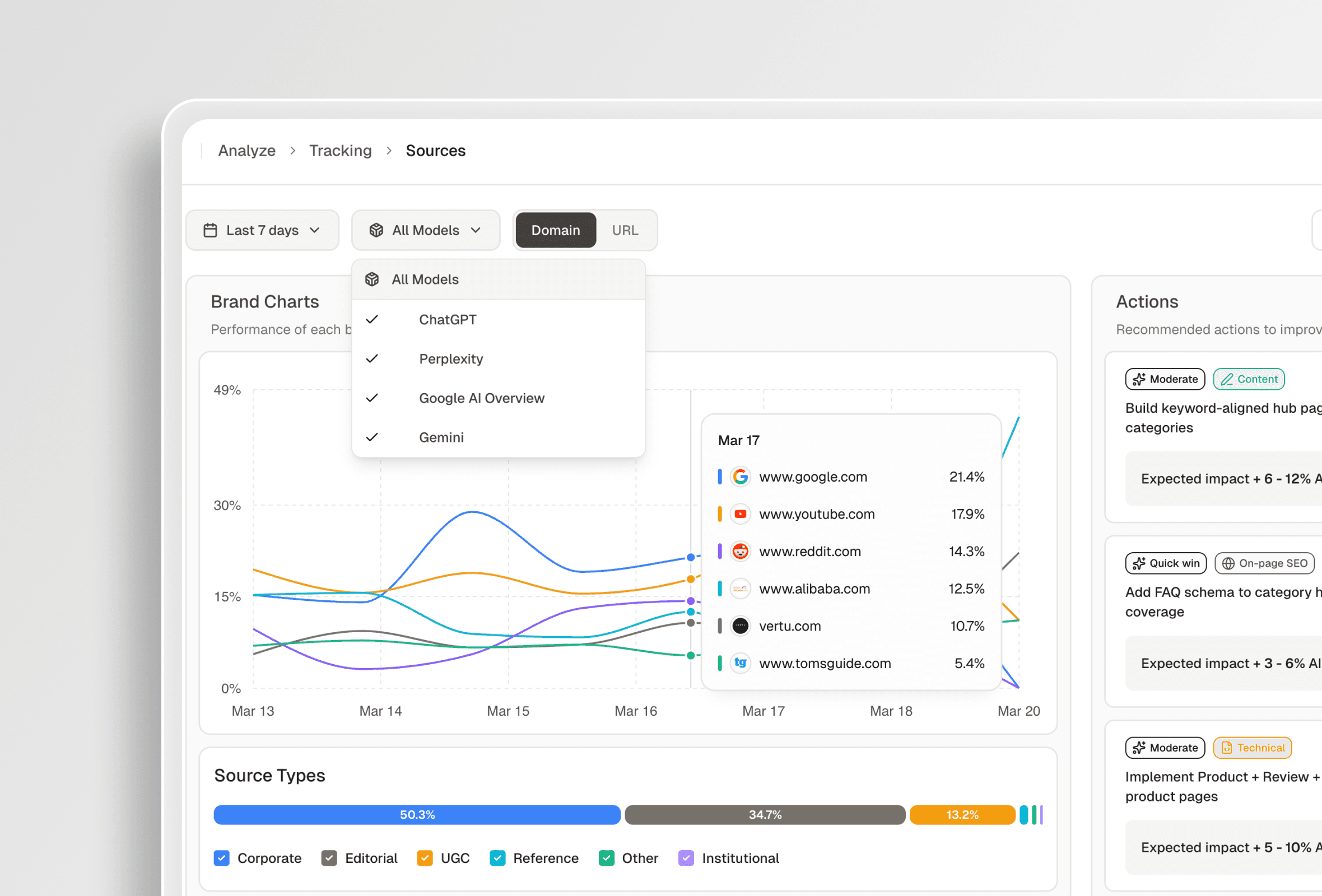Click the sparkle icon on the Quick win badge

click(x=1140, y=563)
